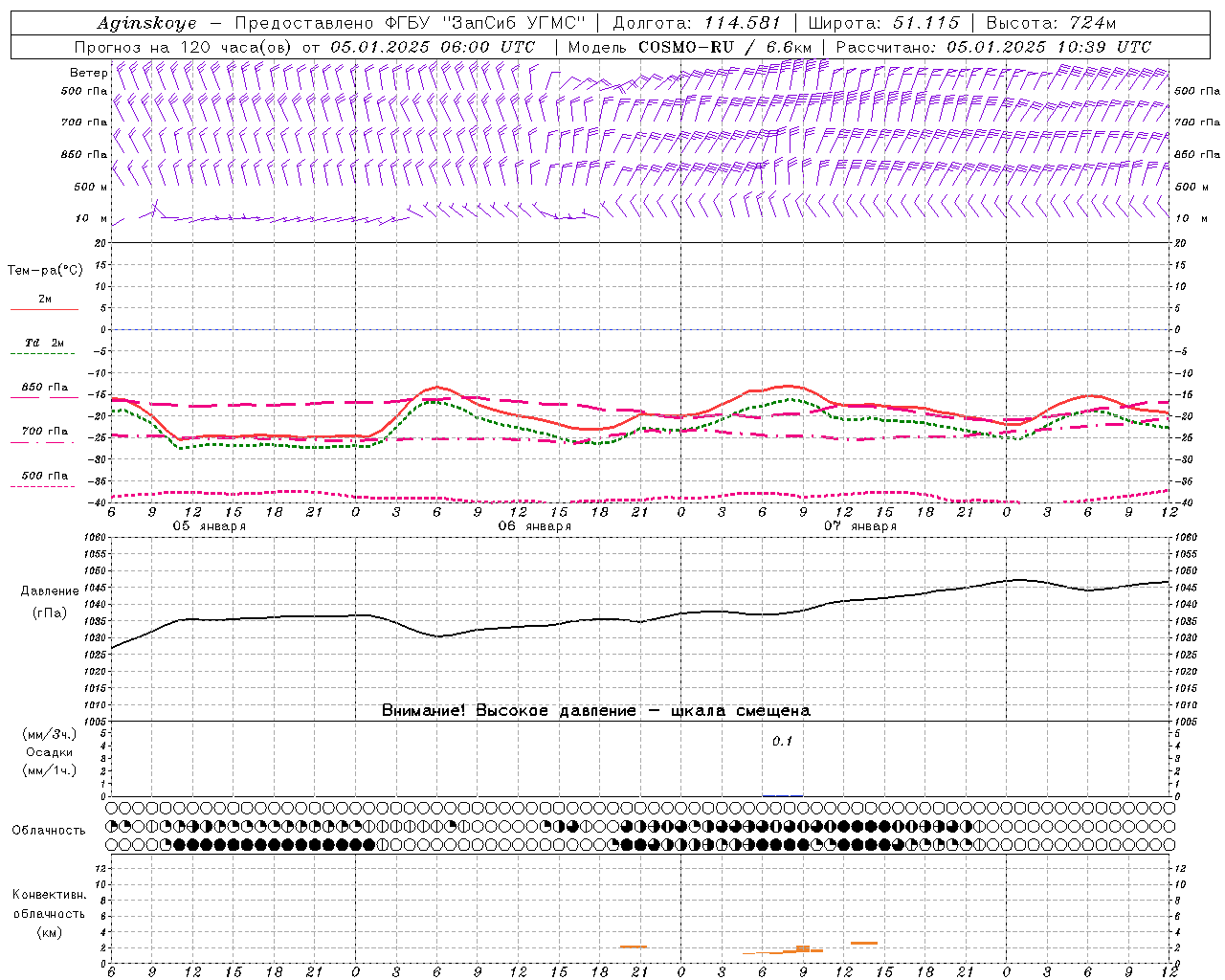
Task: Click the 'Ветер' wind panel label
Action: tap(88, 73)
